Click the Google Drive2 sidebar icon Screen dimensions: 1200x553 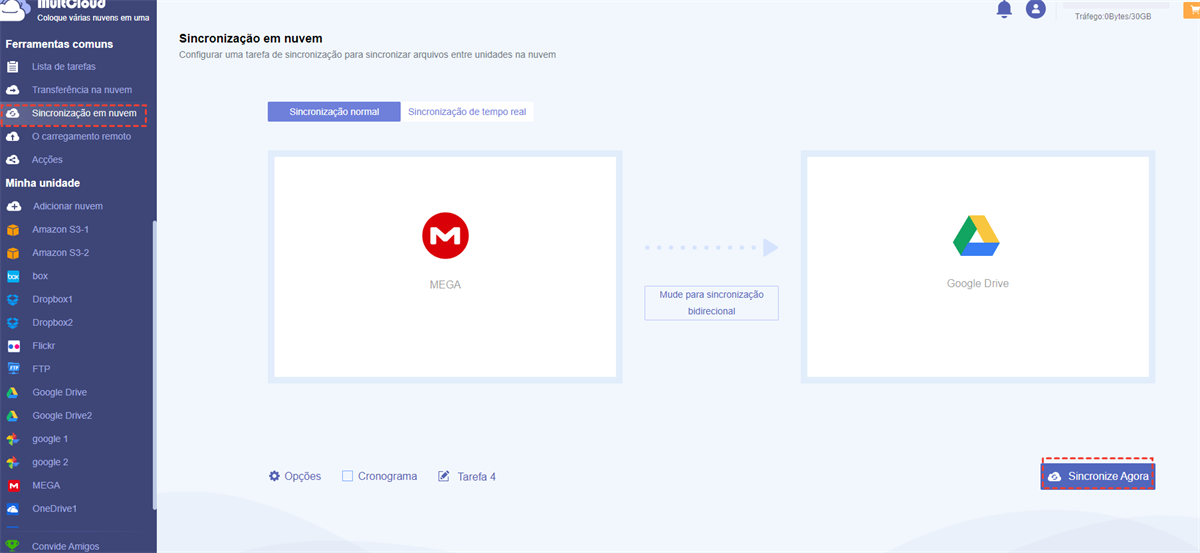pyautogui.click(x=13, y=416)
